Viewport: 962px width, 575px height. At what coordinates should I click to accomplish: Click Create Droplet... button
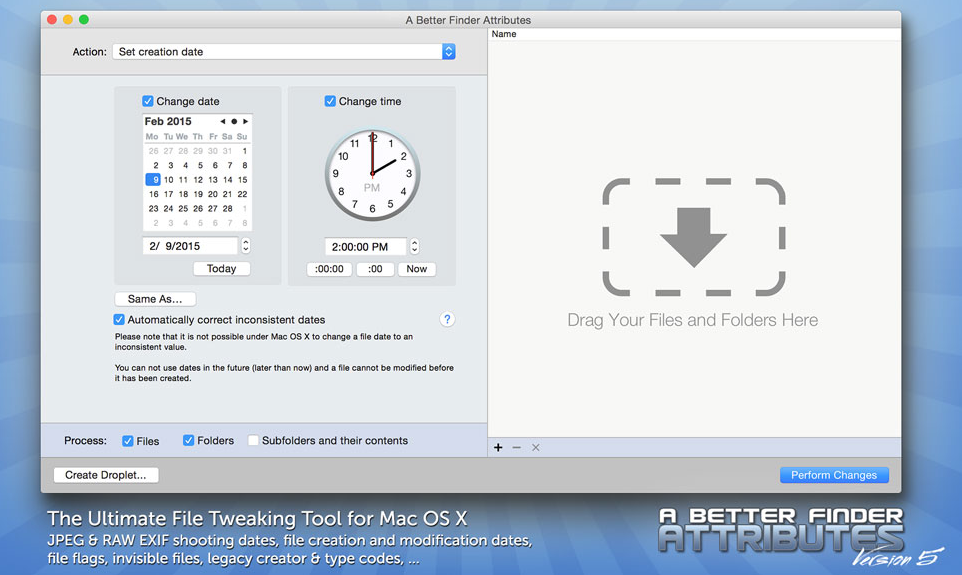[106, 475]
